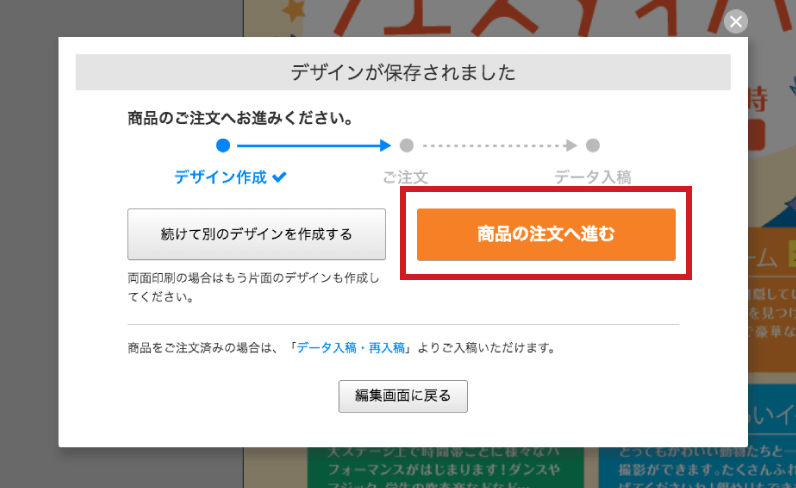The image size is (796, 488).
Task: Proceed with orange 商品の注文へ進む button
Action: (x=546, y=234)
